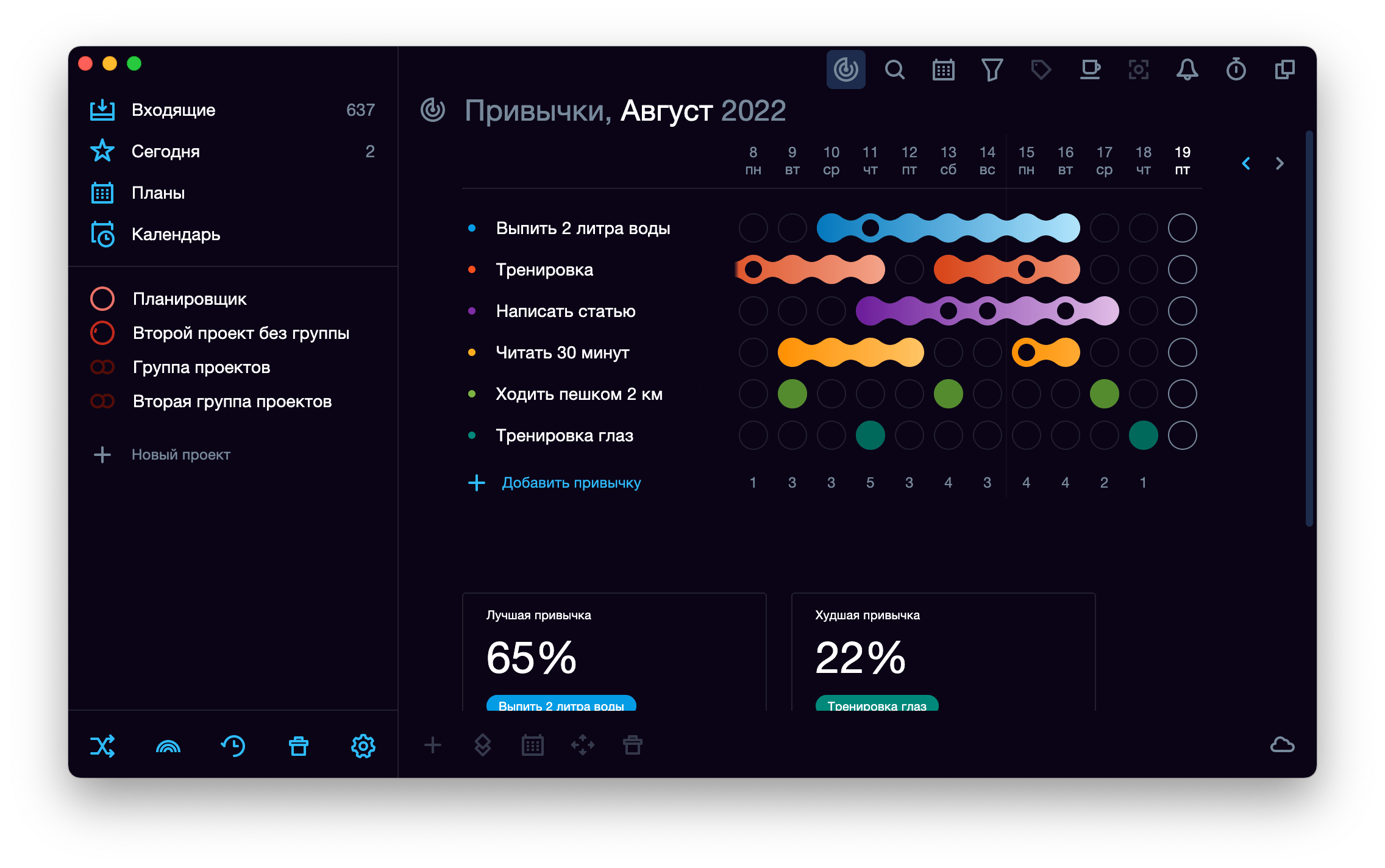The image size is (1385, 868).
Task: Click the move arrows icon in bottom toolbar
Action: [x=583, y=745]
